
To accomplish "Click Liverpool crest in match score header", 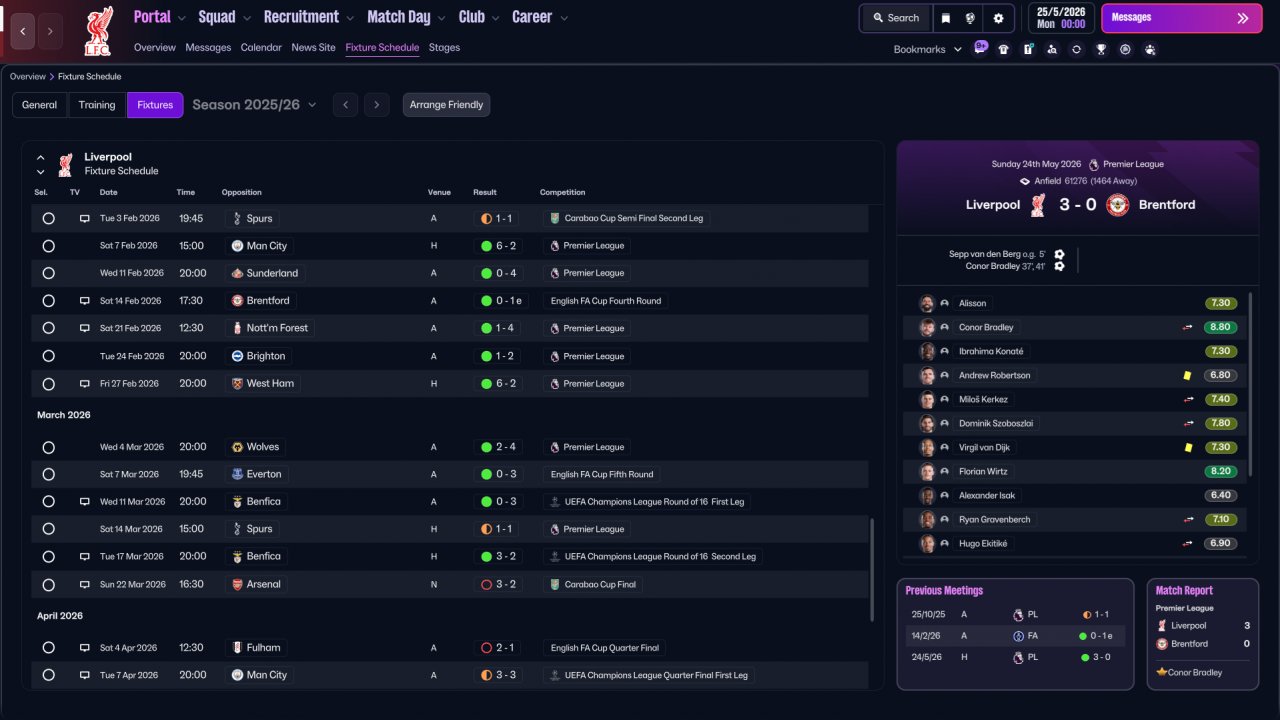I will 1039,205.
